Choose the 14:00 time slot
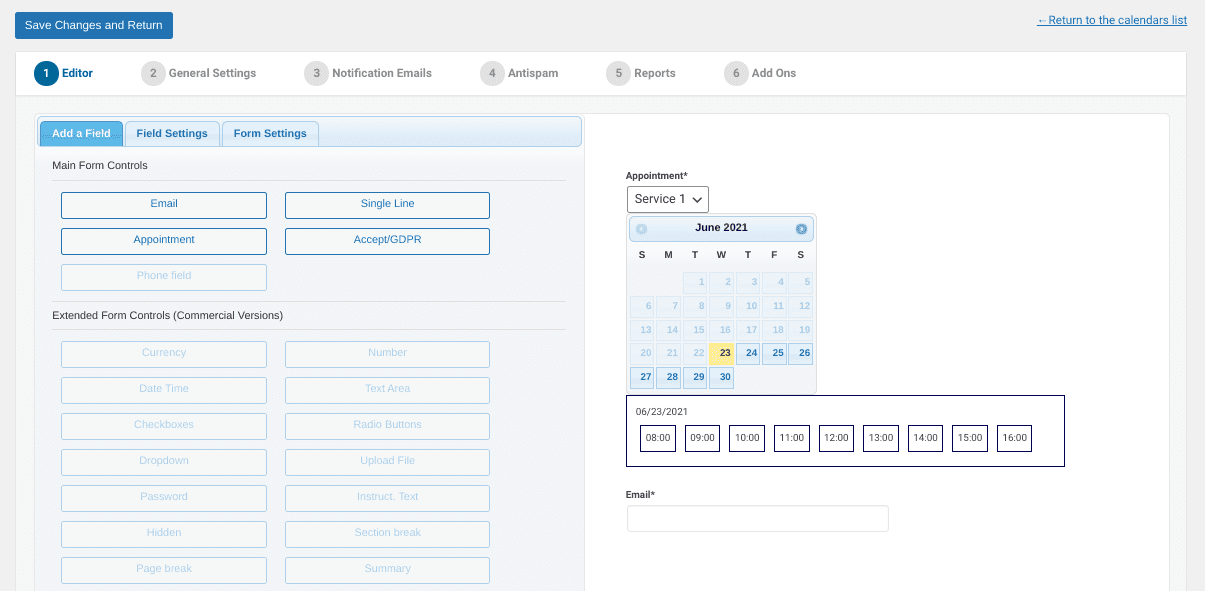This screenshot has width=1205, height=591. click(925, 438)
